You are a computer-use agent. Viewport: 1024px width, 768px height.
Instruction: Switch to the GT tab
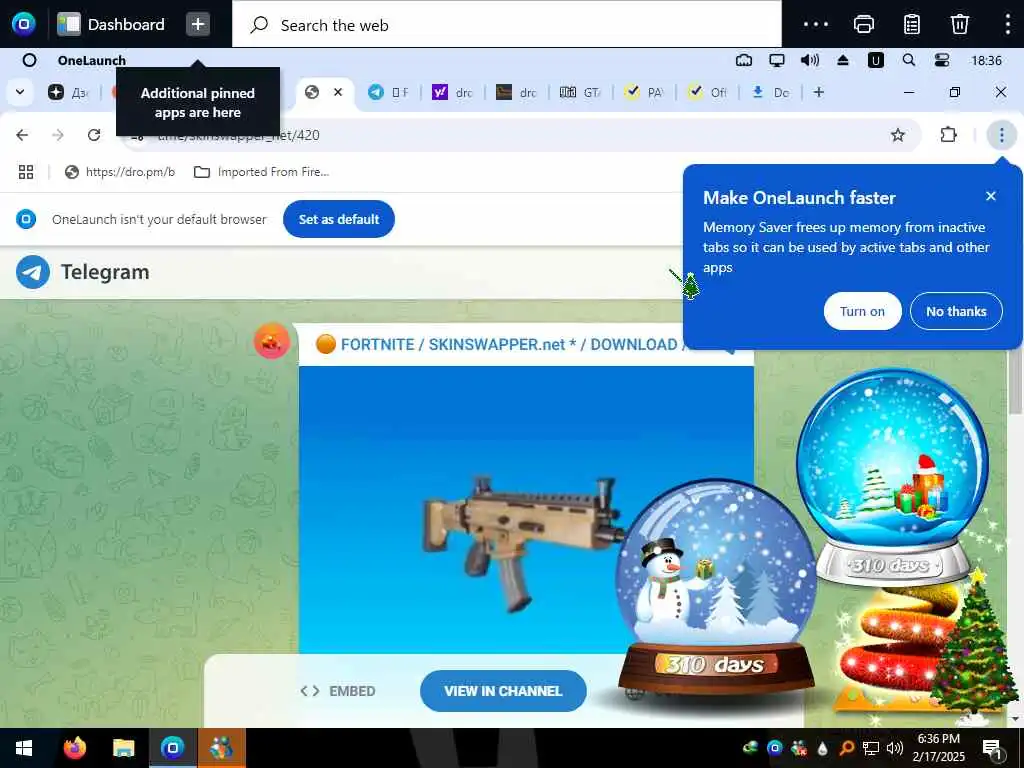580,92
